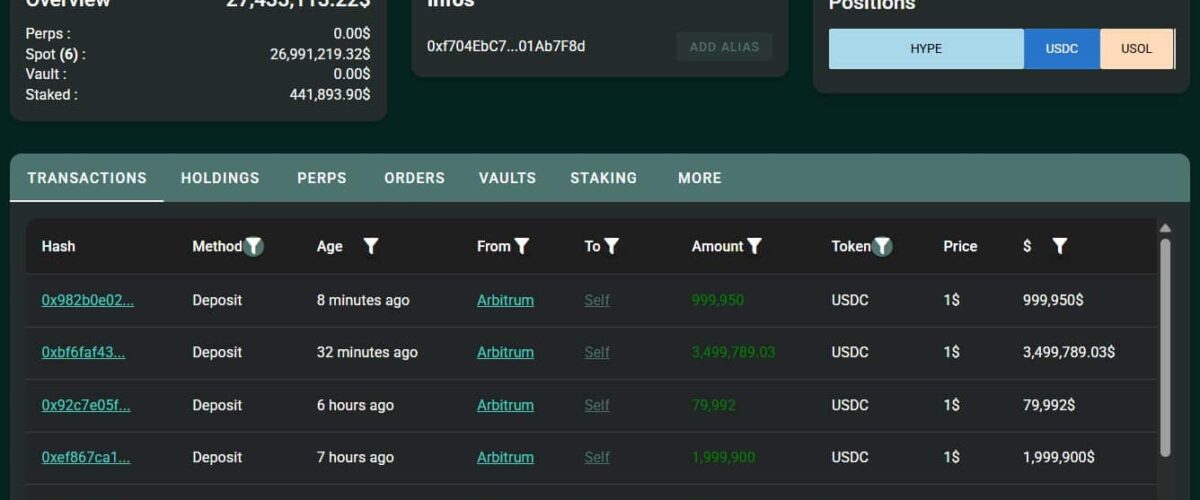
Task: Open the Perps tab
Action: point(322,178)
